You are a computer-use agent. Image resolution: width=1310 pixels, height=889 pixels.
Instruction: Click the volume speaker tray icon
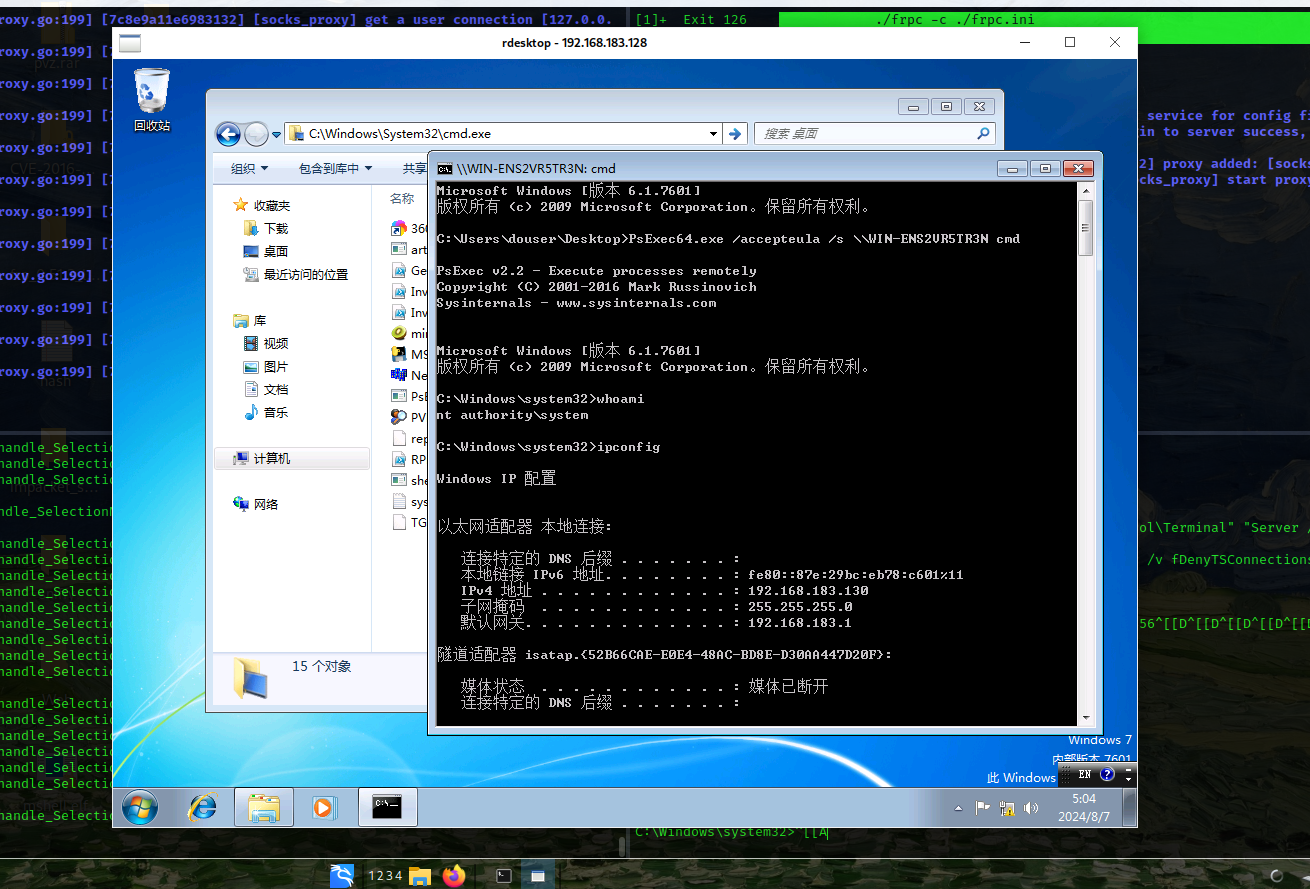tap(1031, 808)
